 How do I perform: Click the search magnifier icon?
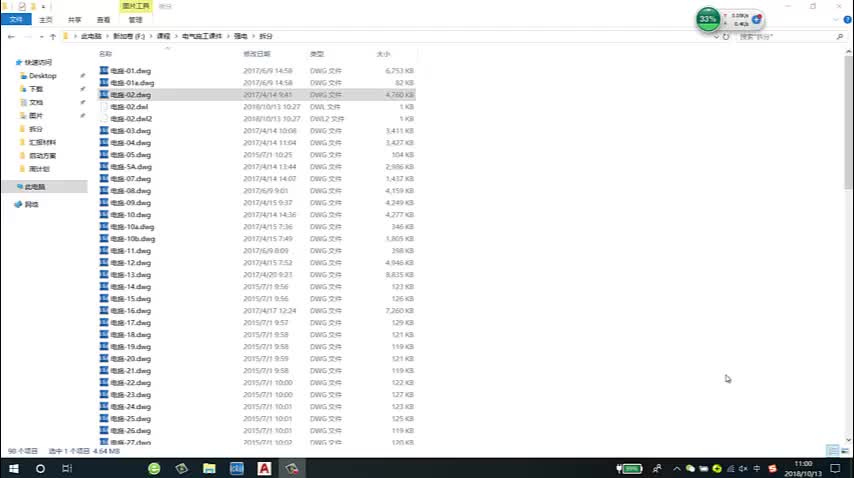(x=840, y=36)
